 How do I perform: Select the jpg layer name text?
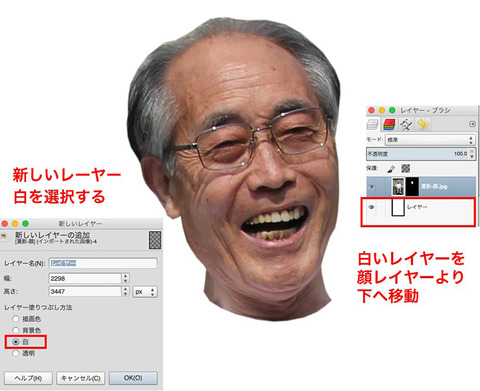pos(434,186)
